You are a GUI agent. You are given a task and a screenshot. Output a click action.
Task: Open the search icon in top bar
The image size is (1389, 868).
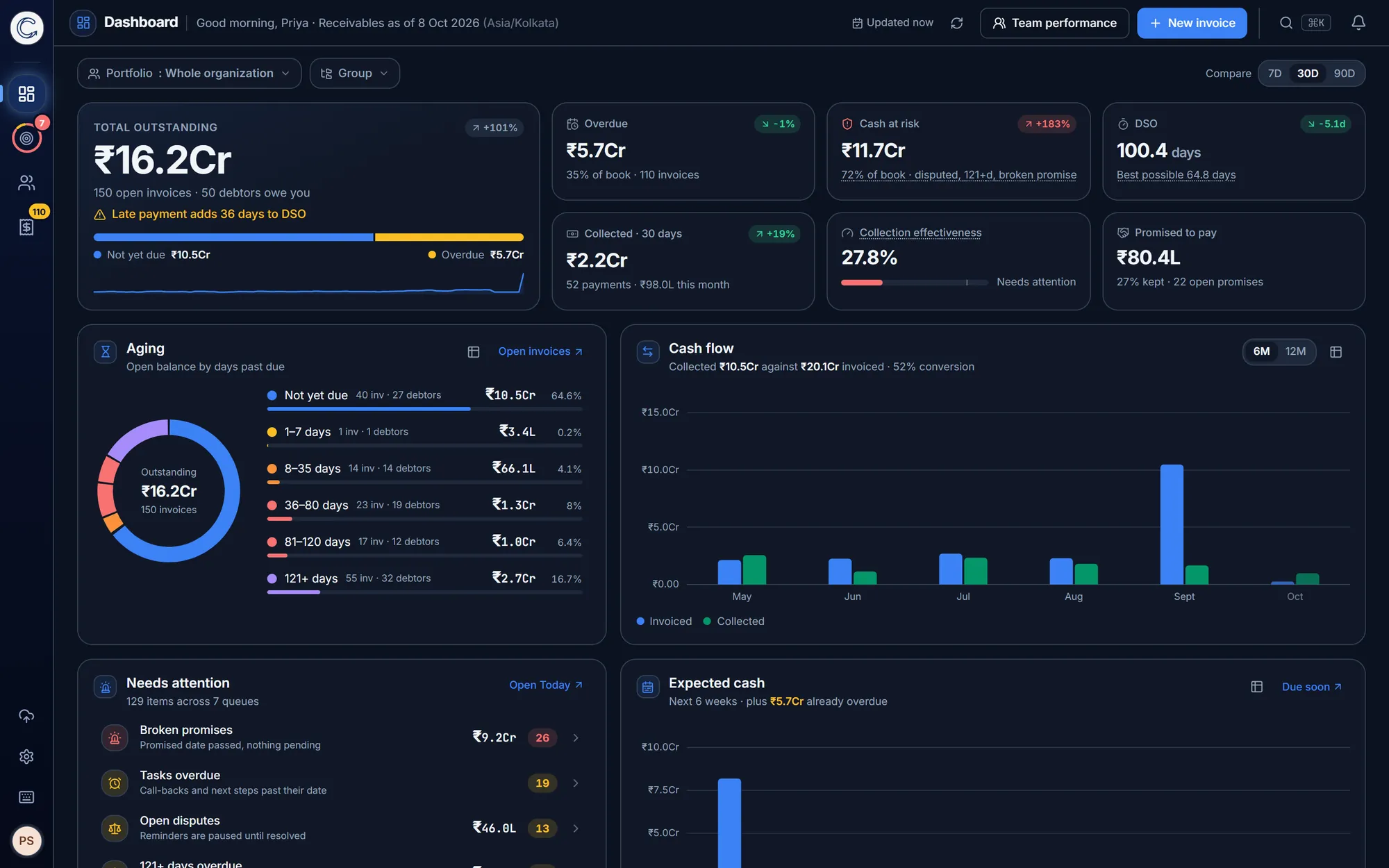click(1286, 23)
